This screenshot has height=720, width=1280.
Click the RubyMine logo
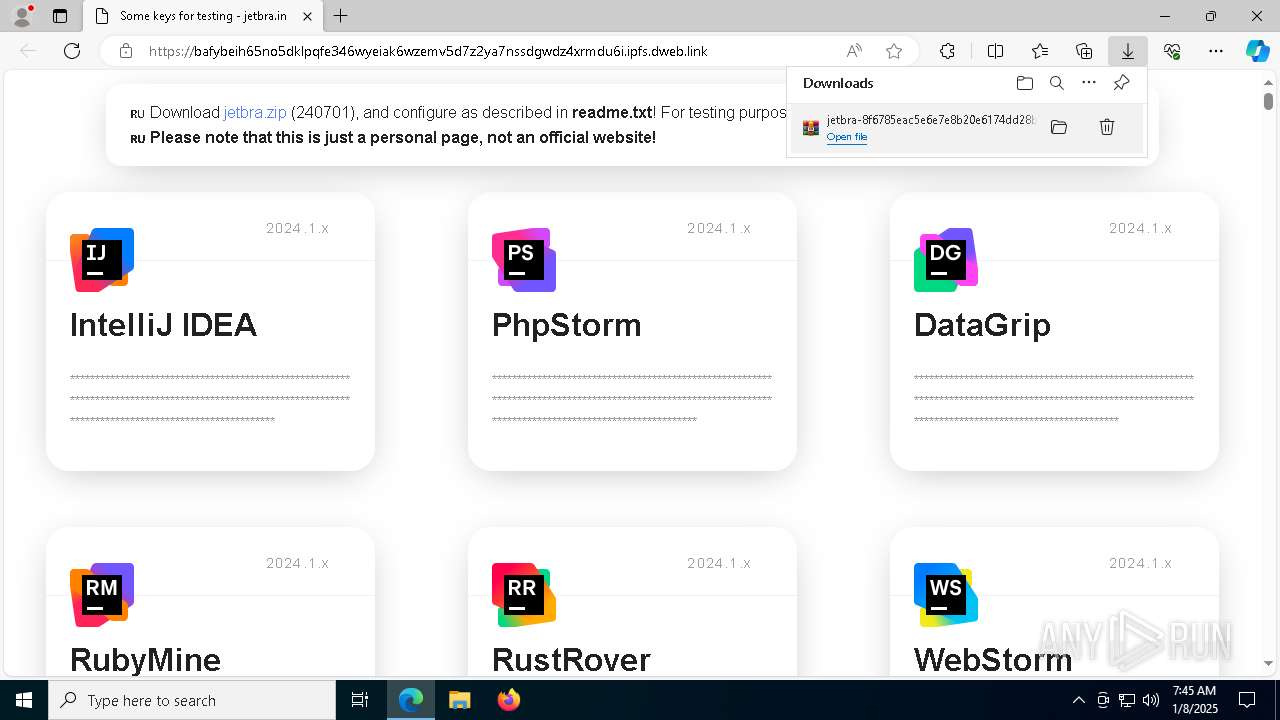[x=102, y=595]
